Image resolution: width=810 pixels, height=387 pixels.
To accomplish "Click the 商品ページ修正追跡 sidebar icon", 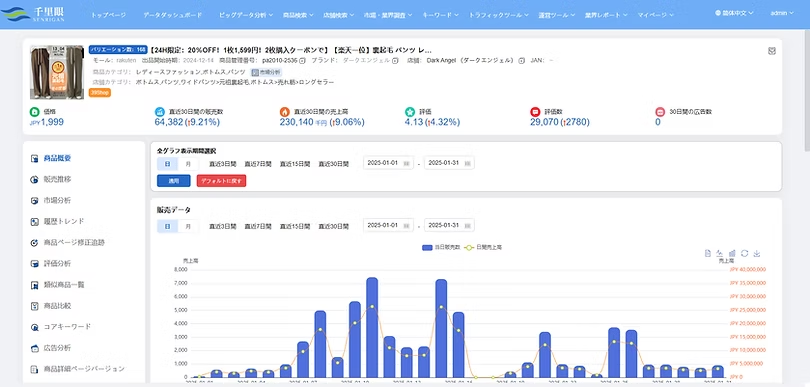I will pos(35,243).
